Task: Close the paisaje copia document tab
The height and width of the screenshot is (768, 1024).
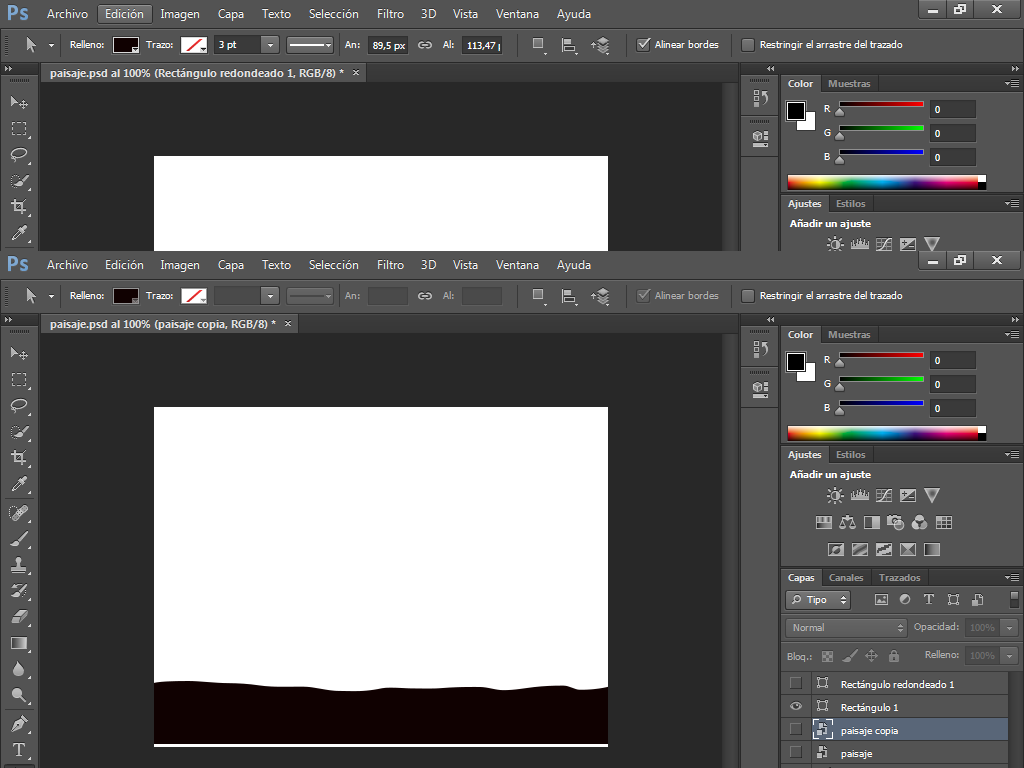Action: (287, 323)
